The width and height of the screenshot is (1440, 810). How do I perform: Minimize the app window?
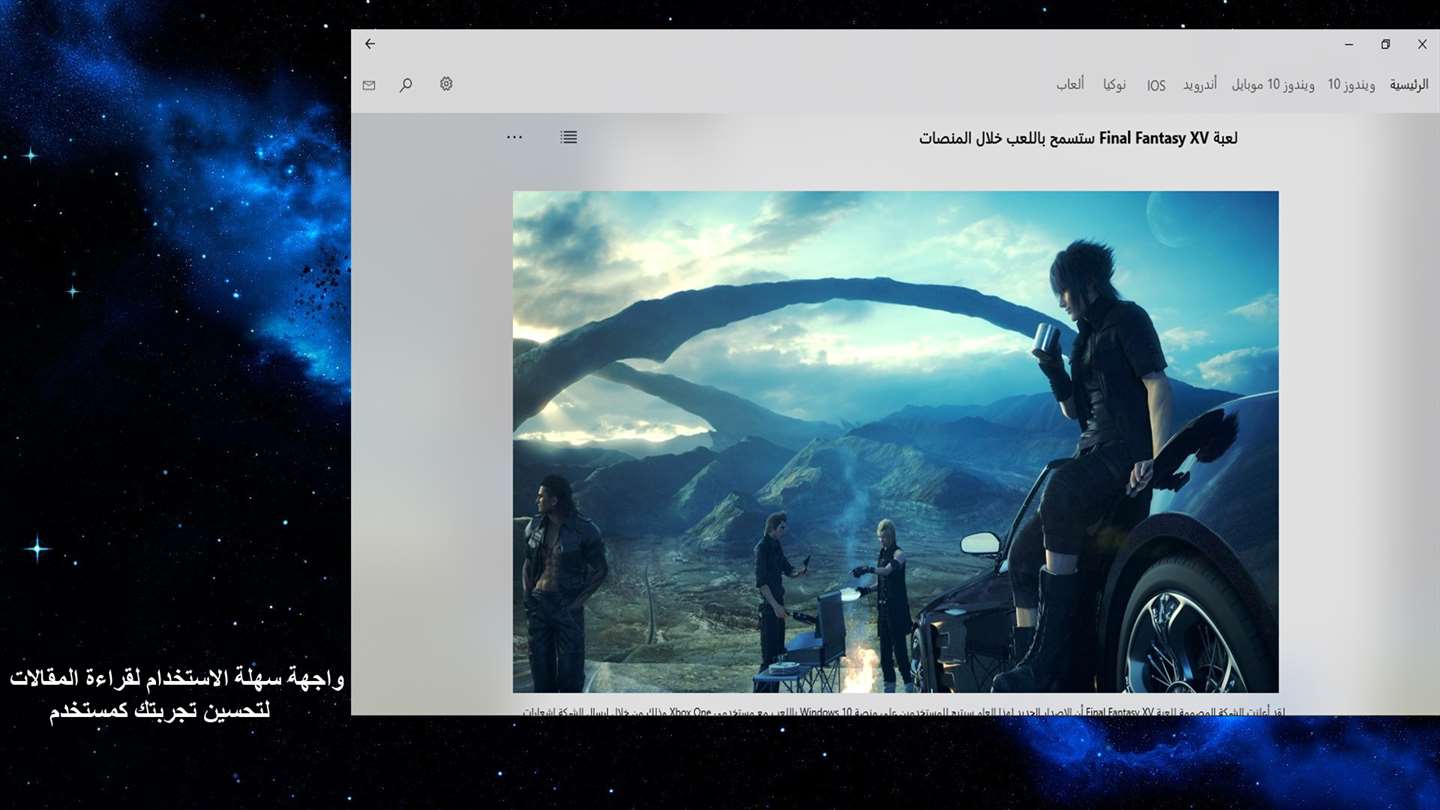1349,45
